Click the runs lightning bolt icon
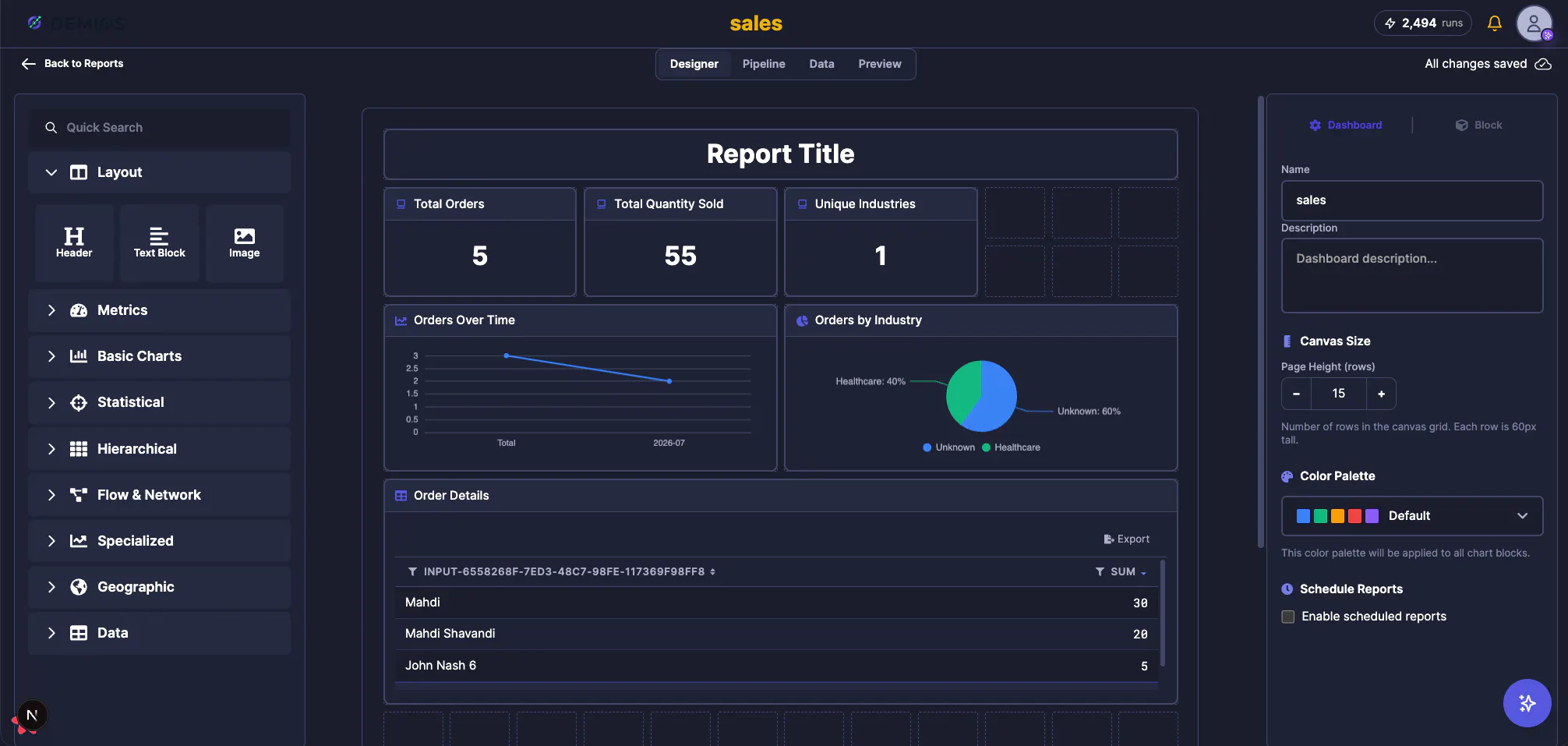 pyautogui.click(x=1390, y=23)
